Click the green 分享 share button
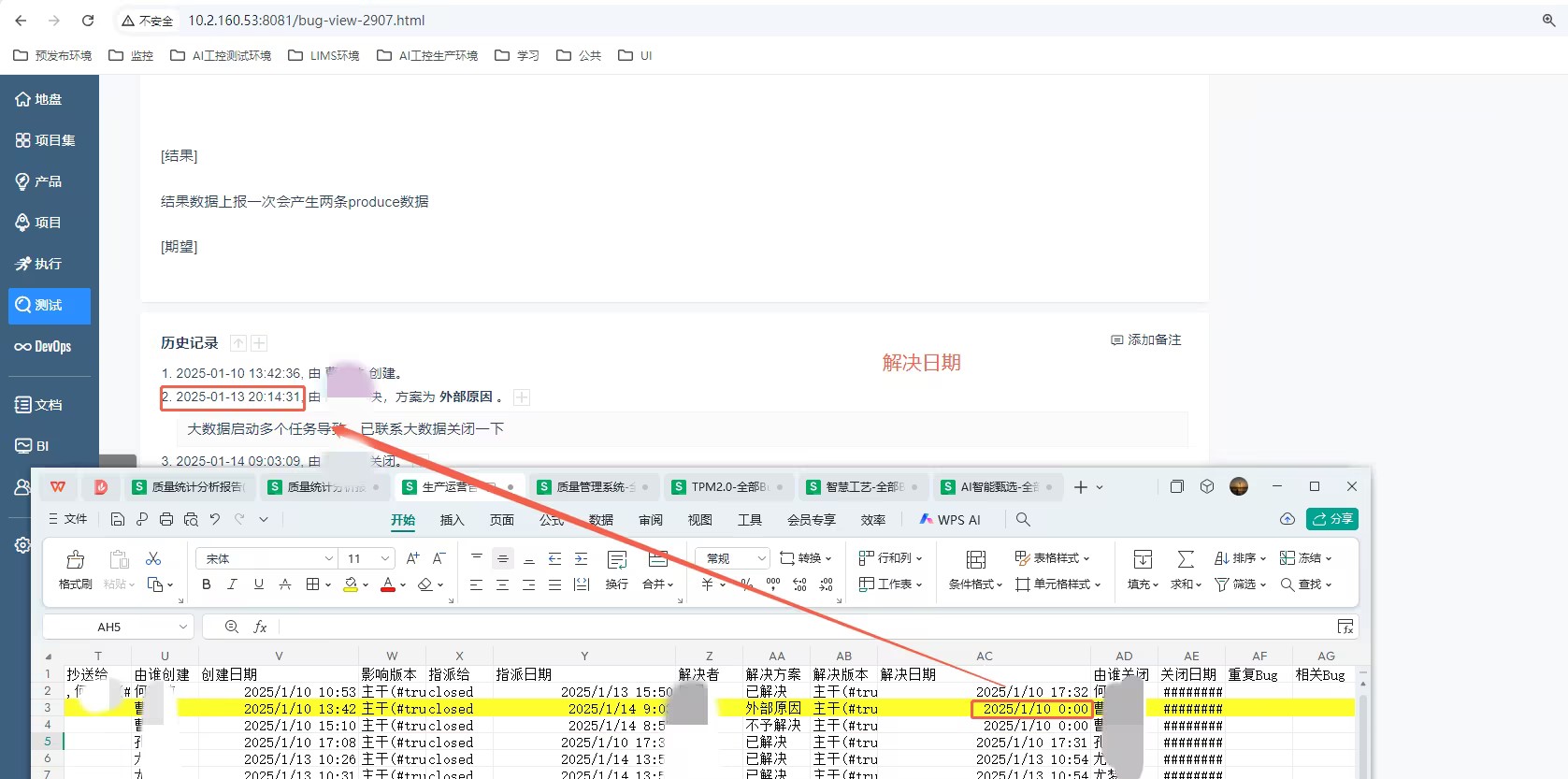 pyautogui.click(x=1332, y=519)
